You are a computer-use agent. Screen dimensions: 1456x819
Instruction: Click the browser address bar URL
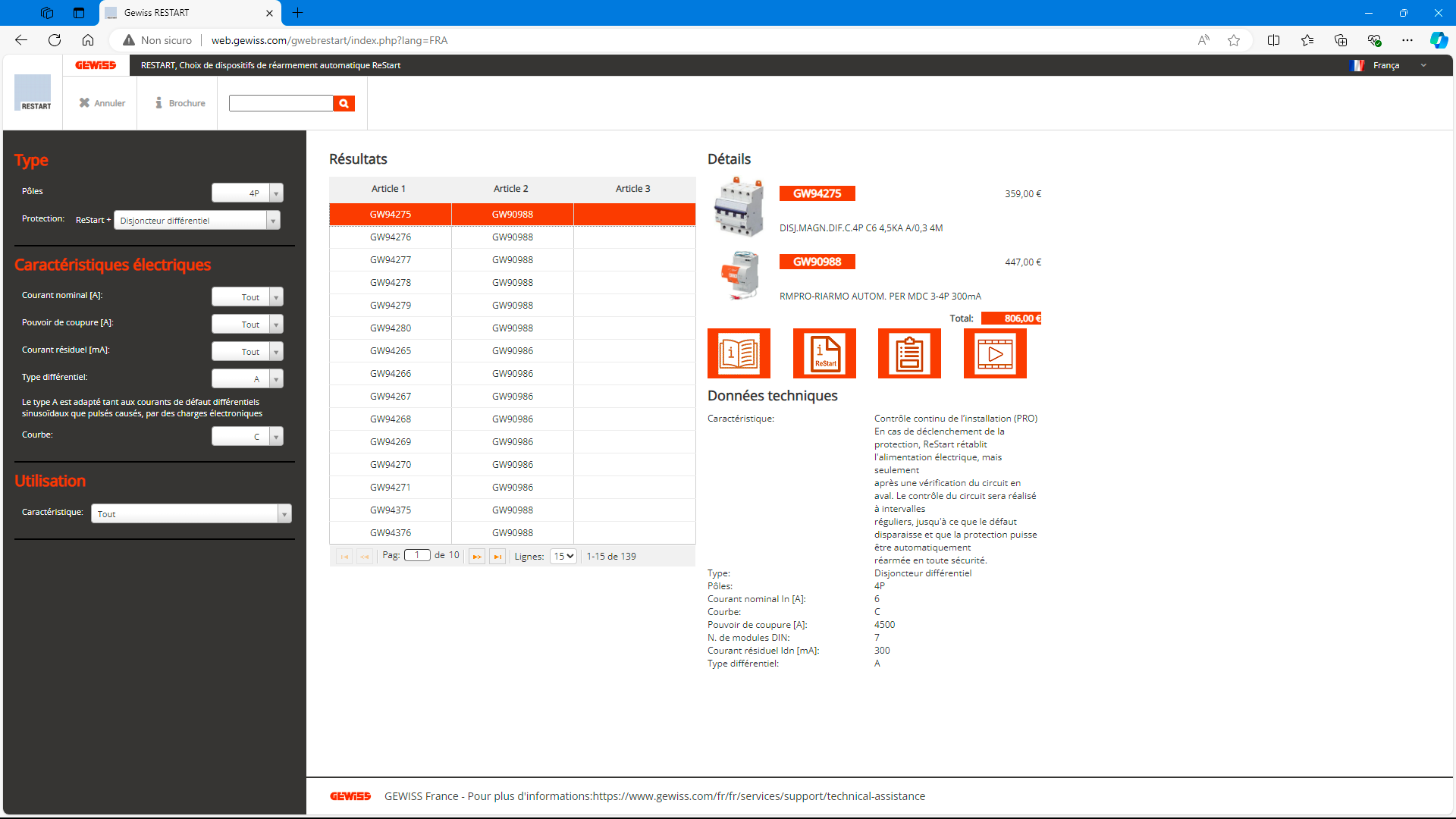[x=329, y=40]
